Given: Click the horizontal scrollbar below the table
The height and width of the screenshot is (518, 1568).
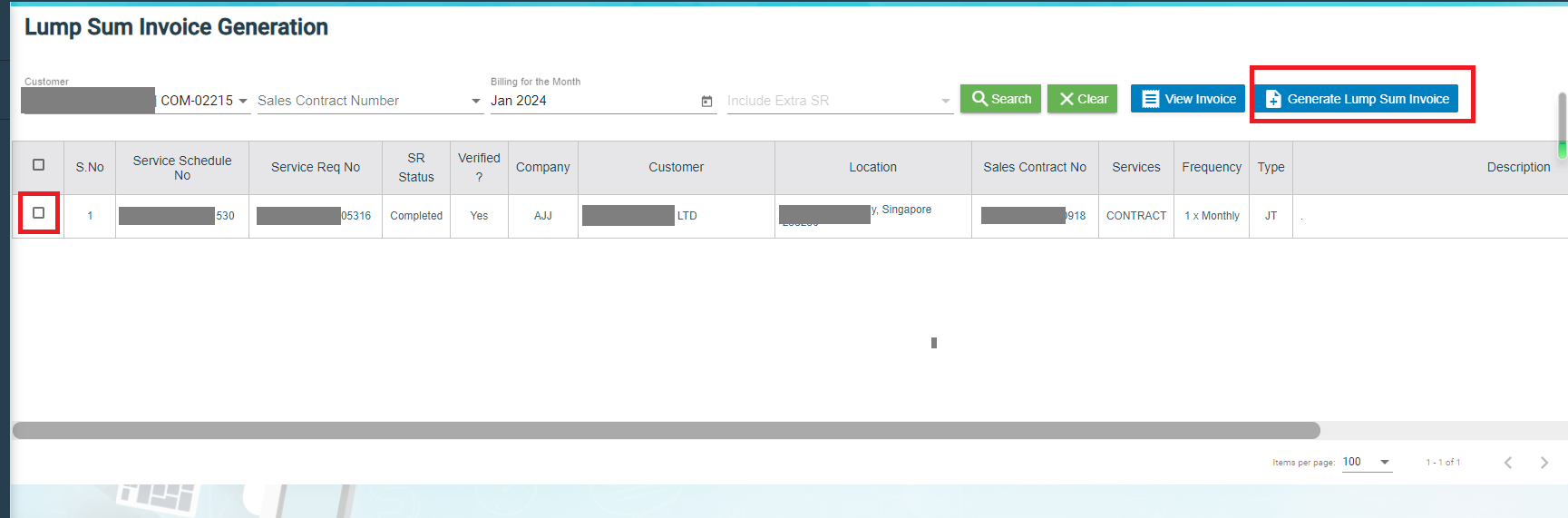Looking at the screenshot, I should [666, 430].
